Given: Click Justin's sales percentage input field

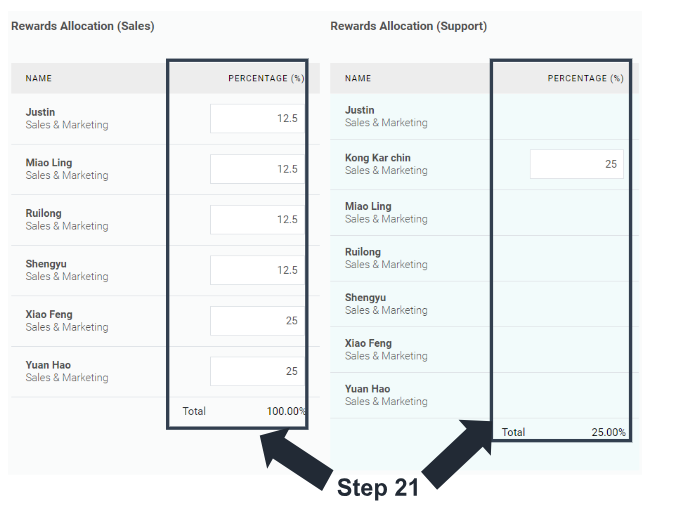Looking at the screenshot, I should click(257, 118).
